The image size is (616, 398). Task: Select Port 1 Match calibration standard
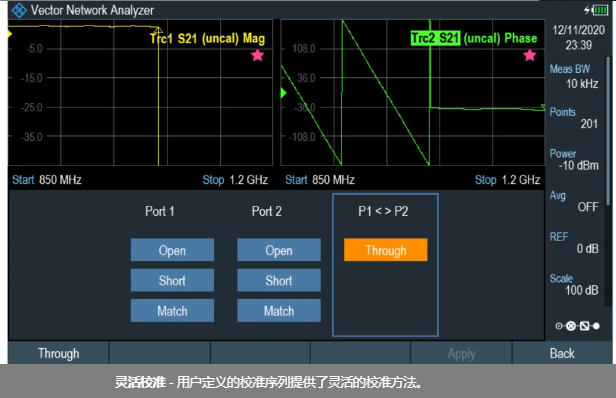pos(172,311)
